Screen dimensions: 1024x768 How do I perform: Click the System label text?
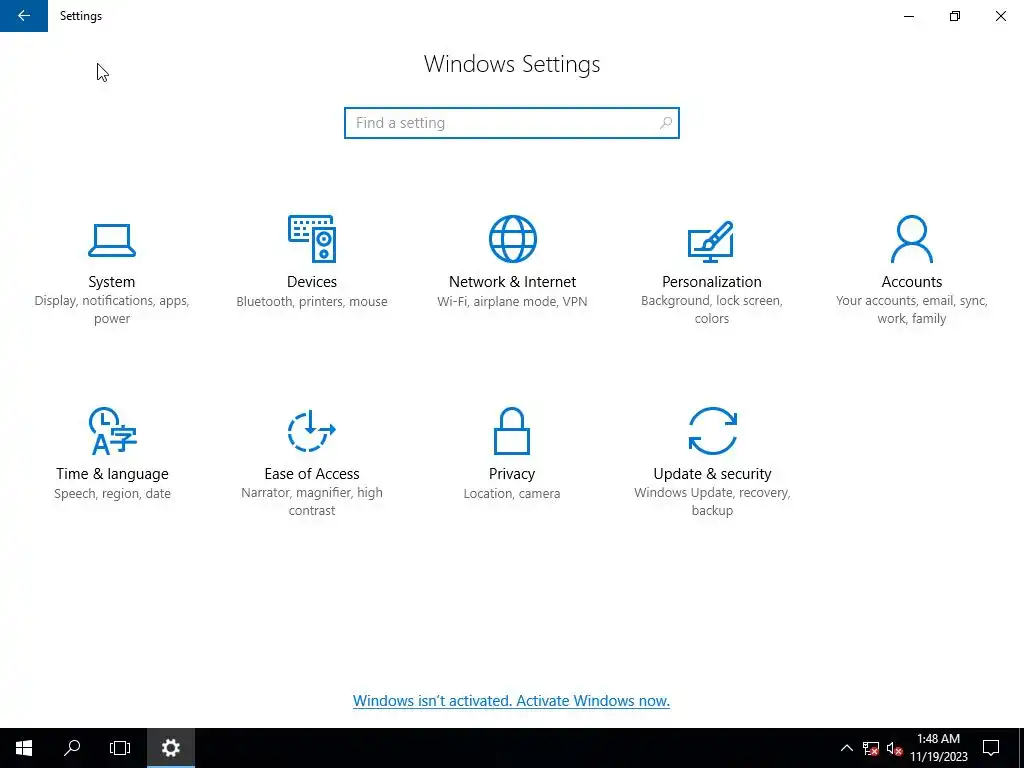tap(112, 281)
